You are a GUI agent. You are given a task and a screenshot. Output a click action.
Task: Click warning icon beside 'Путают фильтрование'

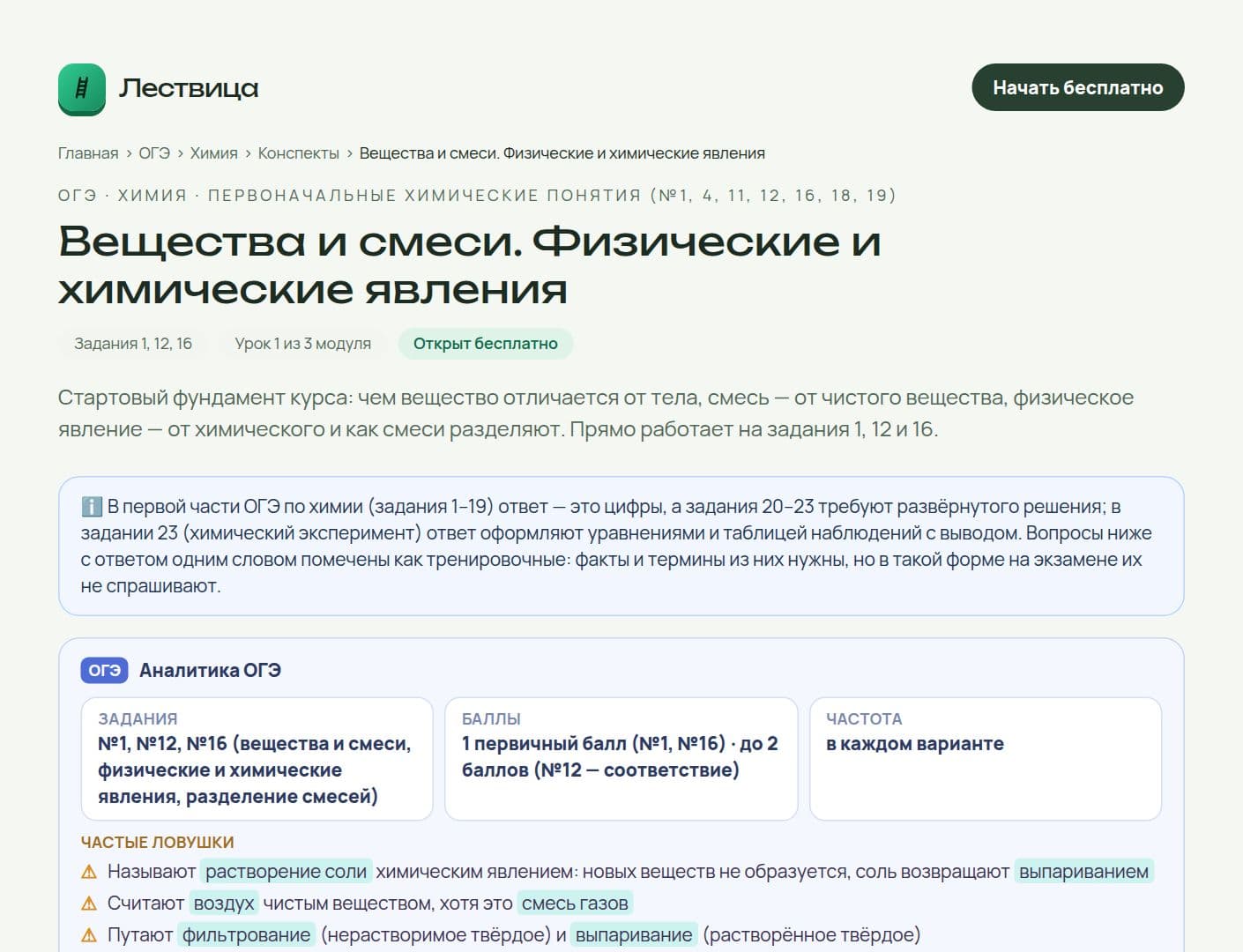pyautogui.click(x=89, y=935)
